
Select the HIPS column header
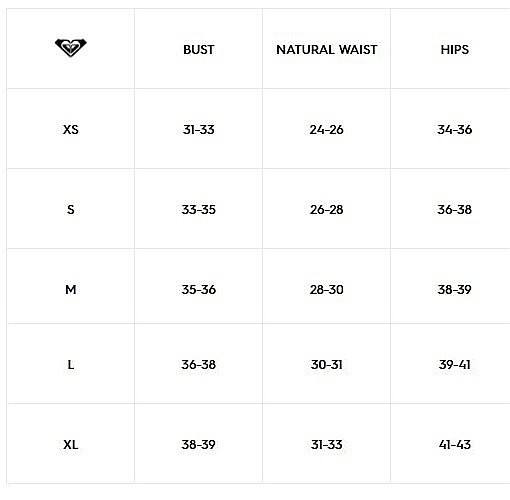[x=455, y=50]
